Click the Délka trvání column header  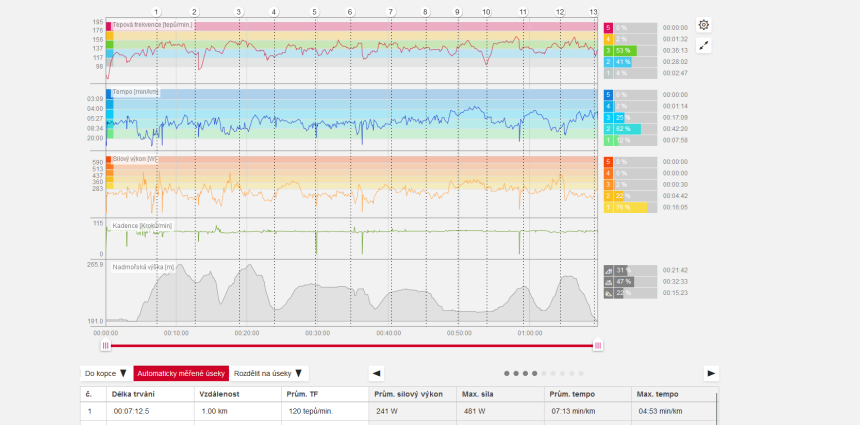(x=150, y=394)
